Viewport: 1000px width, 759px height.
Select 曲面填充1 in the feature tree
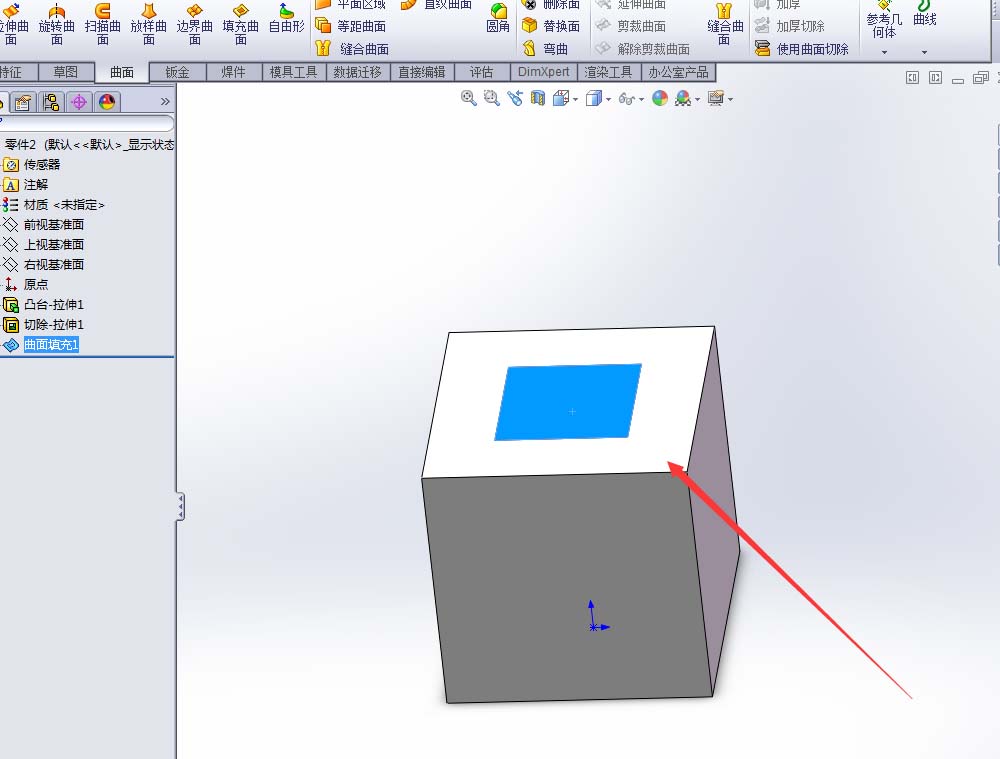tap(51, 344)
